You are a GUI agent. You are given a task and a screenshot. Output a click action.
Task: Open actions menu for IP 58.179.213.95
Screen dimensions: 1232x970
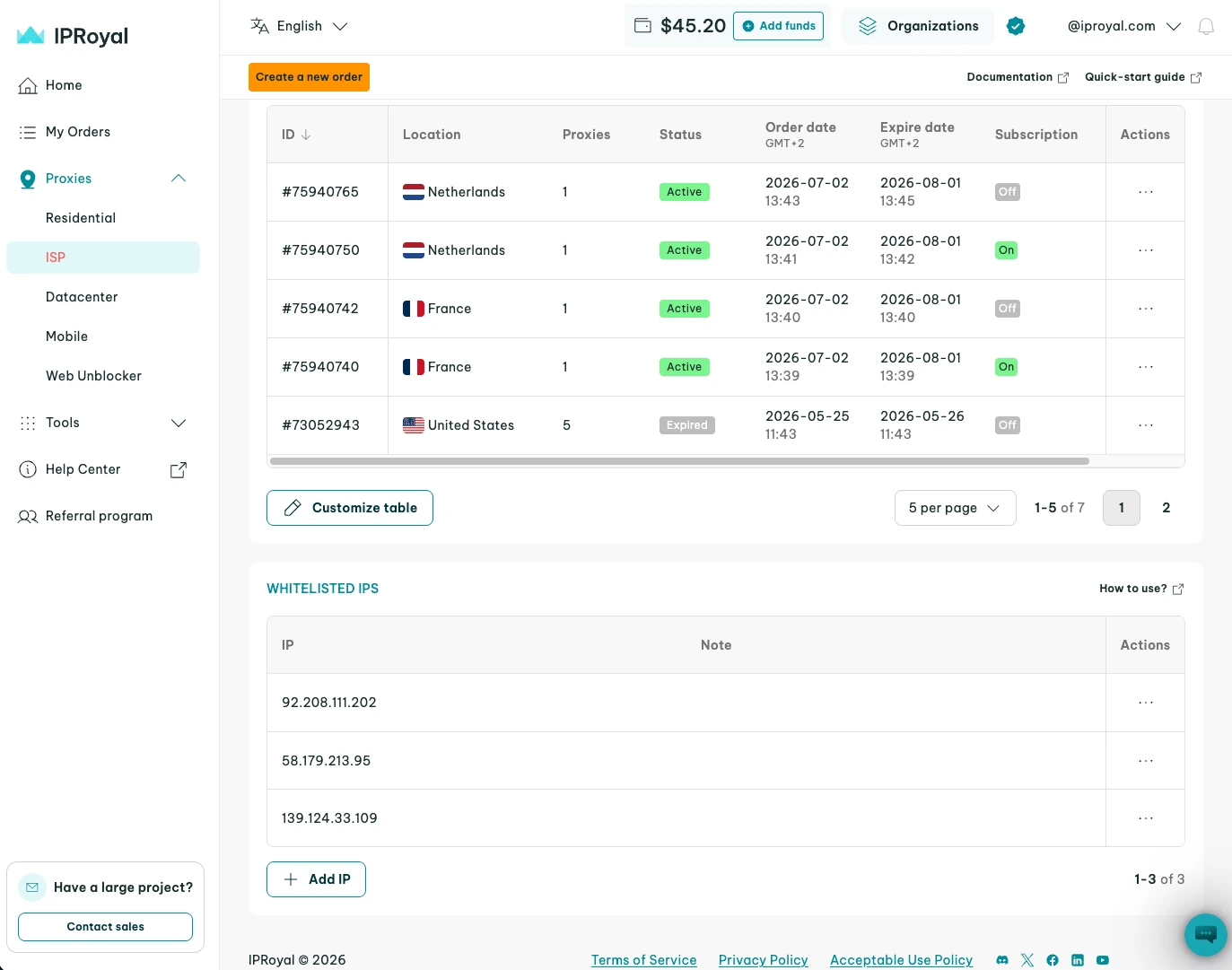pos(1145,761)
